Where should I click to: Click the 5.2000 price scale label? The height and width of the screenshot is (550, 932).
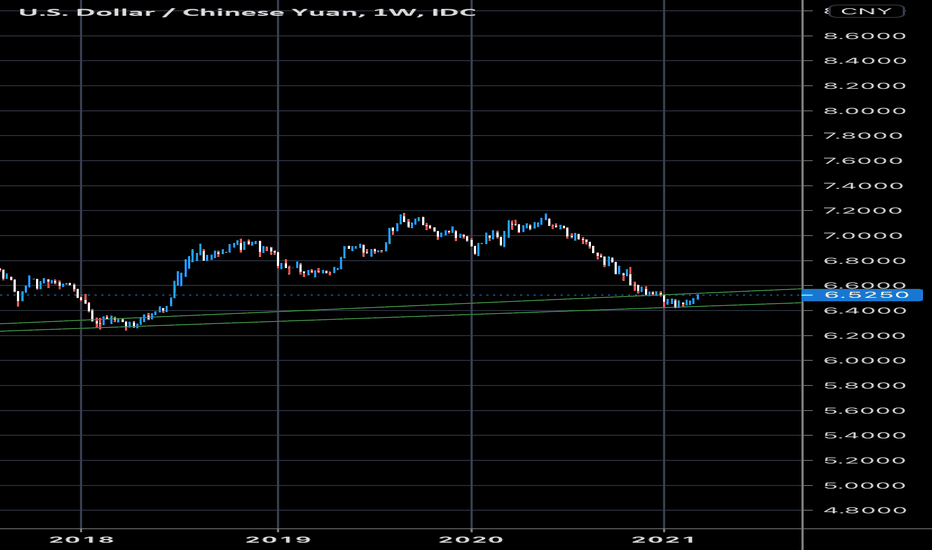pos(865,460)
